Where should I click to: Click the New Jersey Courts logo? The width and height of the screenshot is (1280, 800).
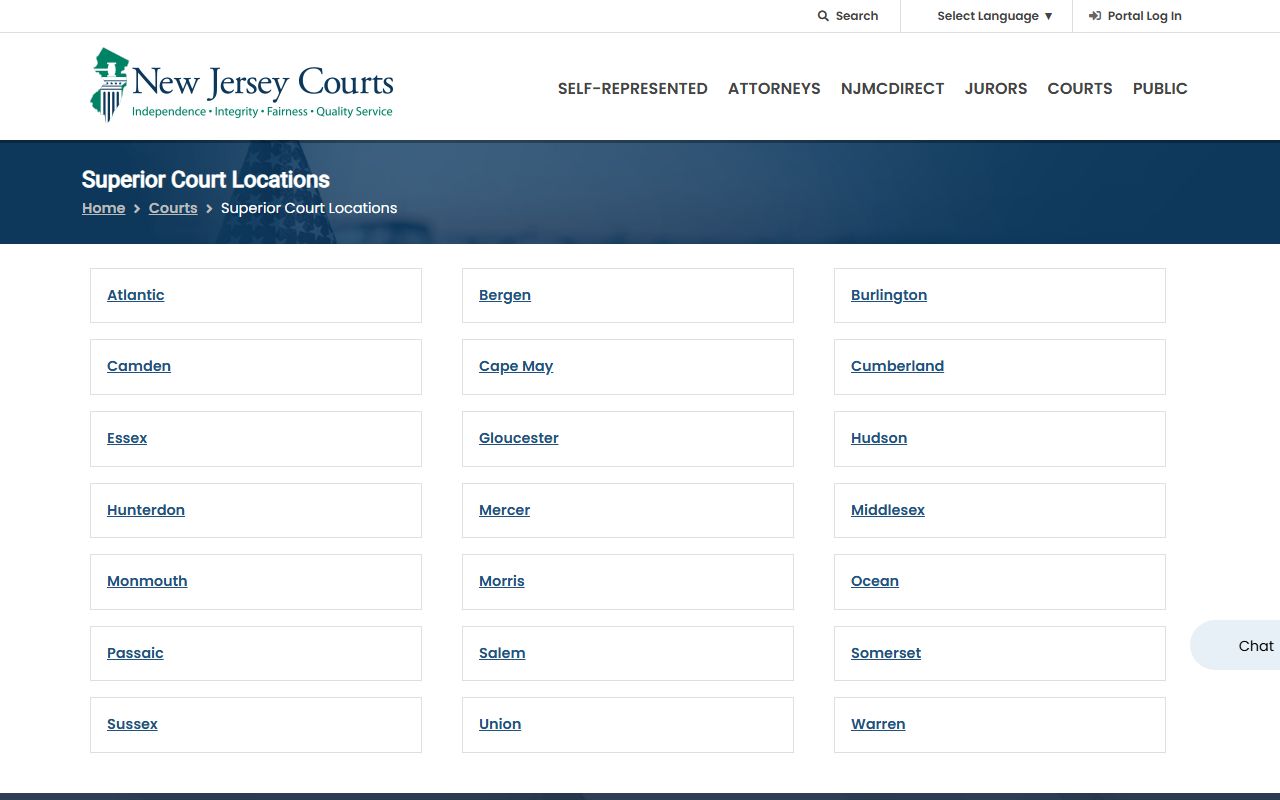pyautogui.click(x=242, y=85)
